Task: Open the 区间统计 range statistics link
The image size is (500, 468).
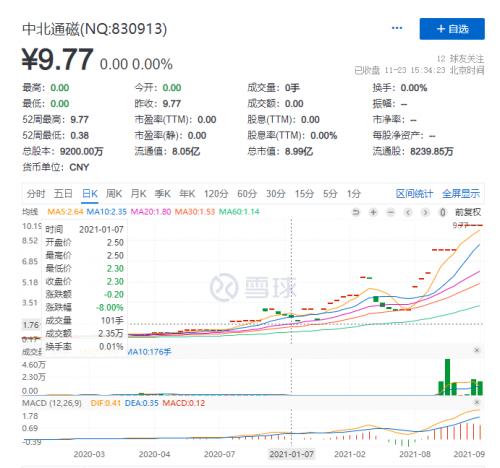Action: click(x=414, y=194)
